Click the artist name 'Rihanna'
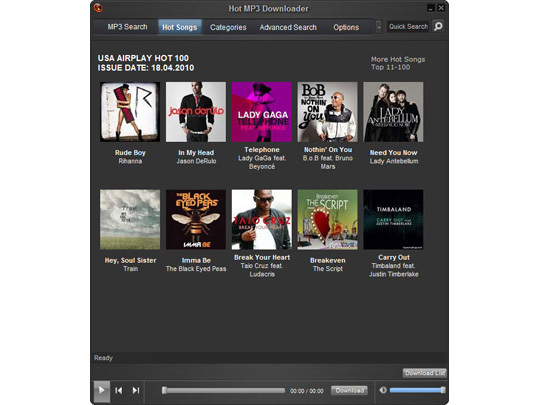 pyautogui.click(x=130, y=161)
